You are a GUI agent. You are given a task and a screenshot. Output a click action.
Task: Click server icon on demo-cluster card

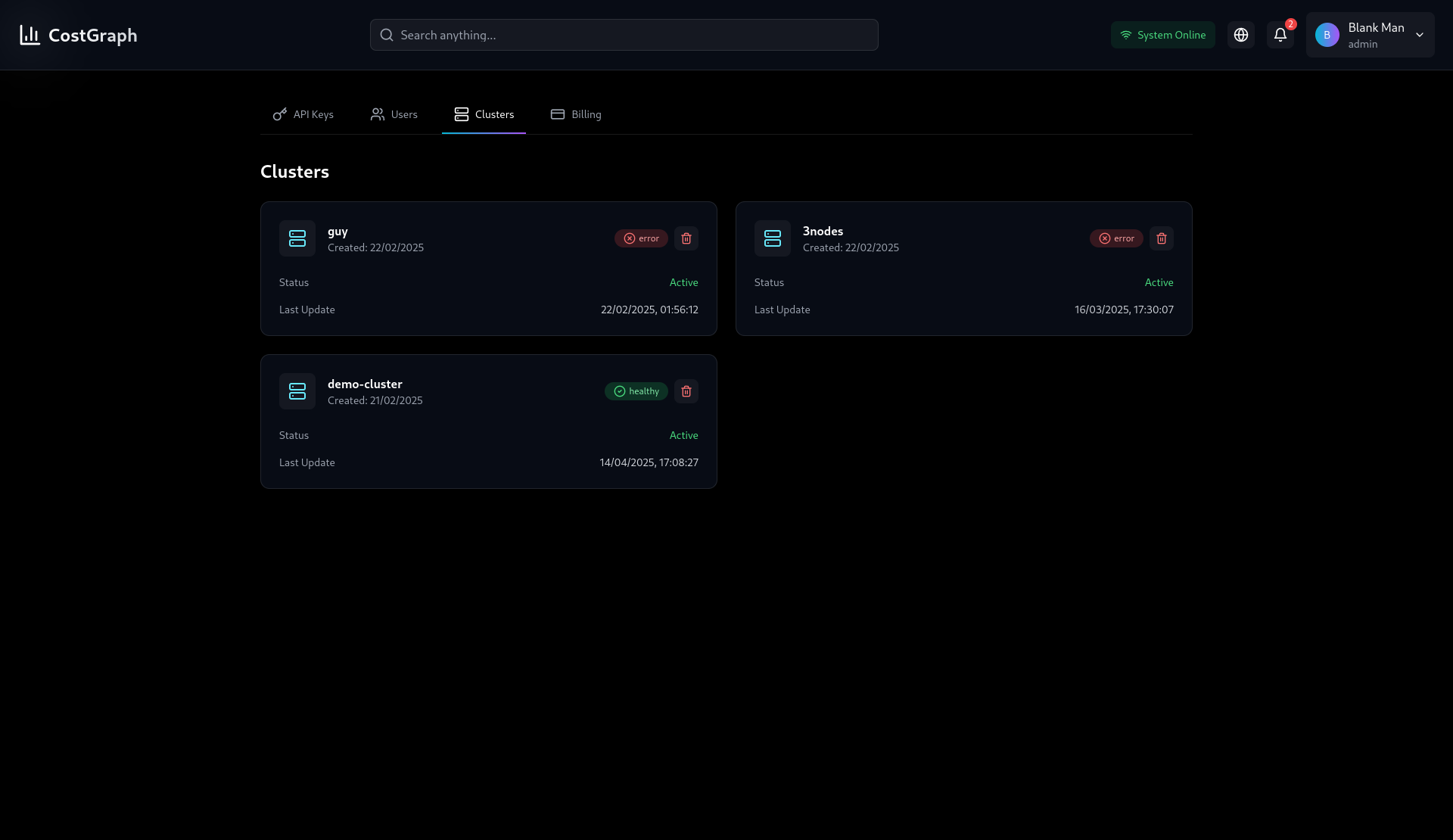pyautogui.click(x=297, y=391)
